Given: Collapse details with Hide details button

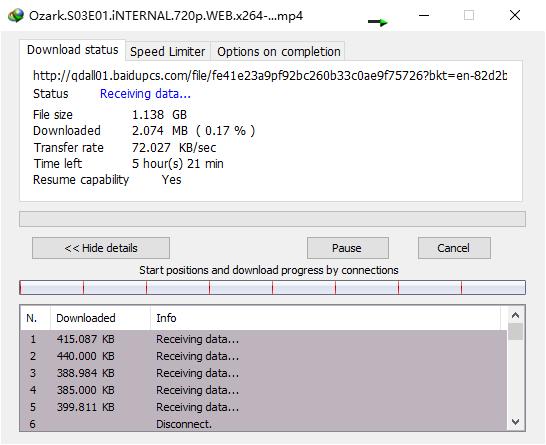Looking at the screenshot, I should (x=101, y=248).
